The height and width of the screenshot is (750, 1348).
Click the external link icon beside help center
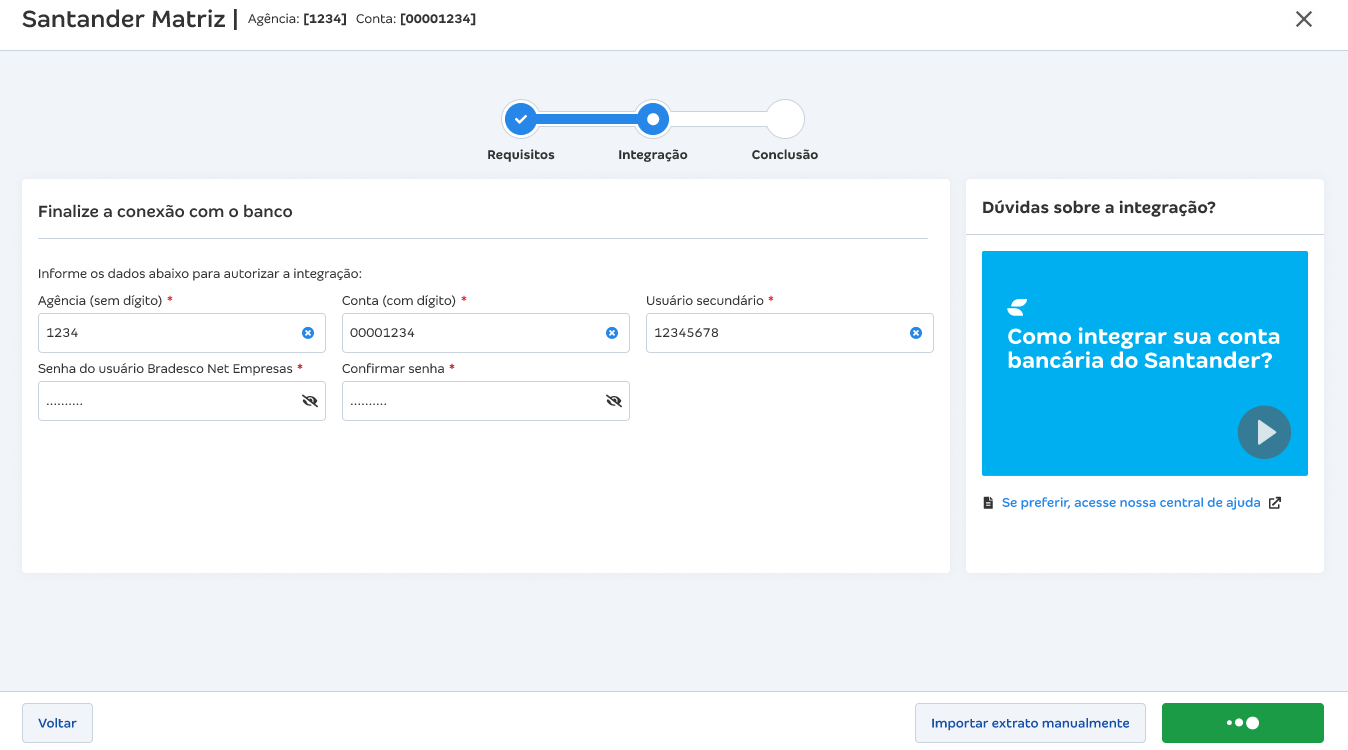1275,503
